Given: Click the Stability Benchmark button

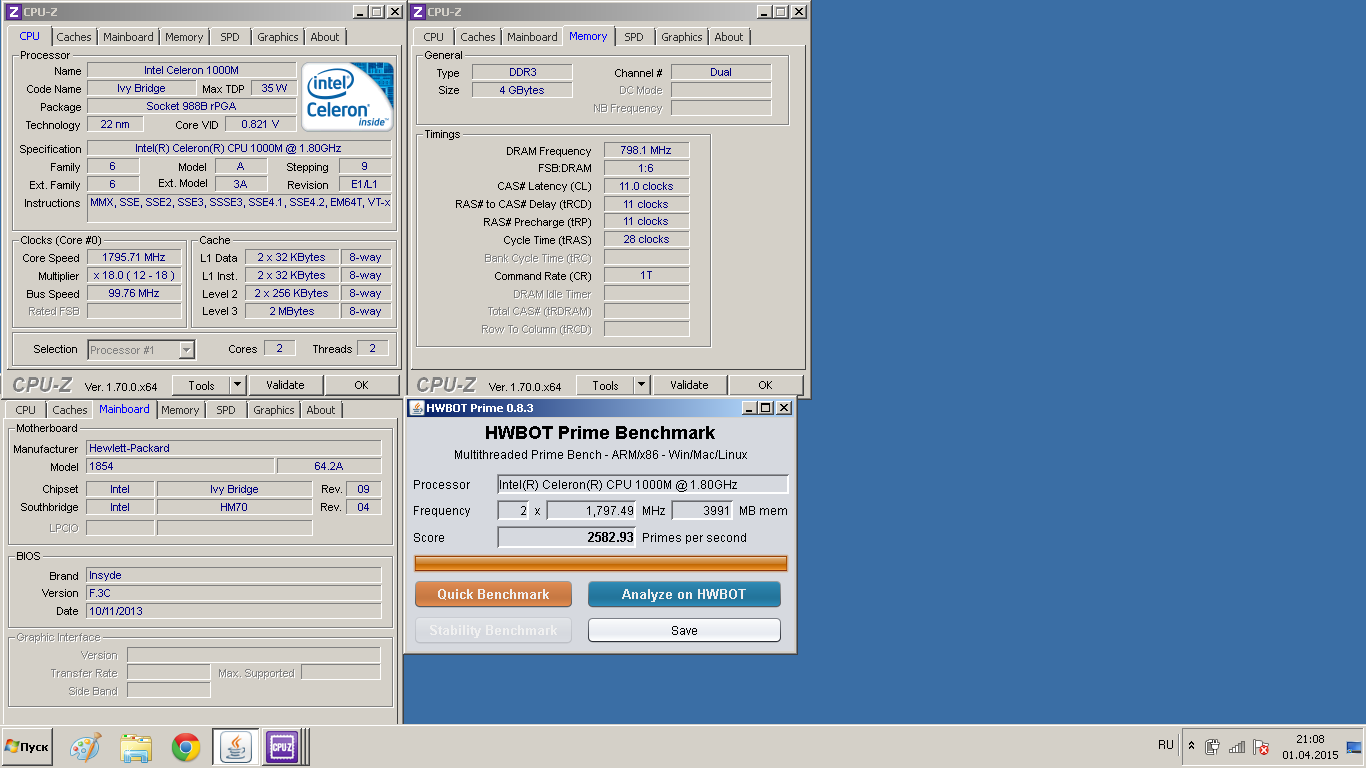Looking at the screenshot, I should click(x=493, y=630).
